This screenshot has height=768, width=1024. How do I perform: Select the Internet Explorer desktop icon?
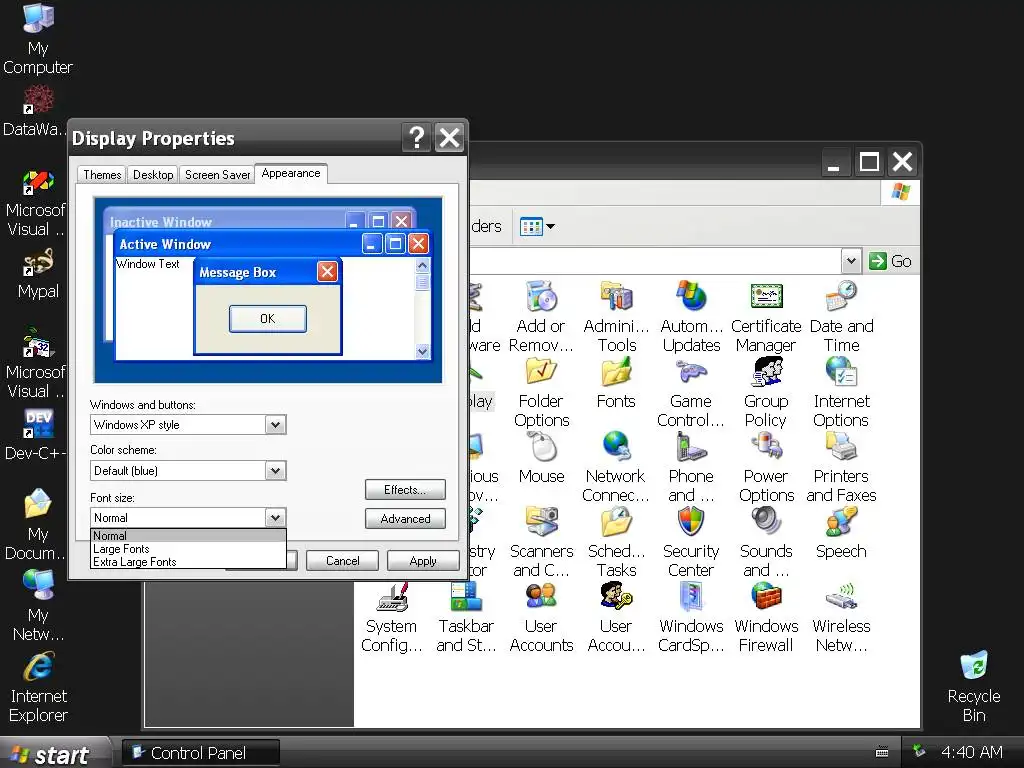[38, 688]
